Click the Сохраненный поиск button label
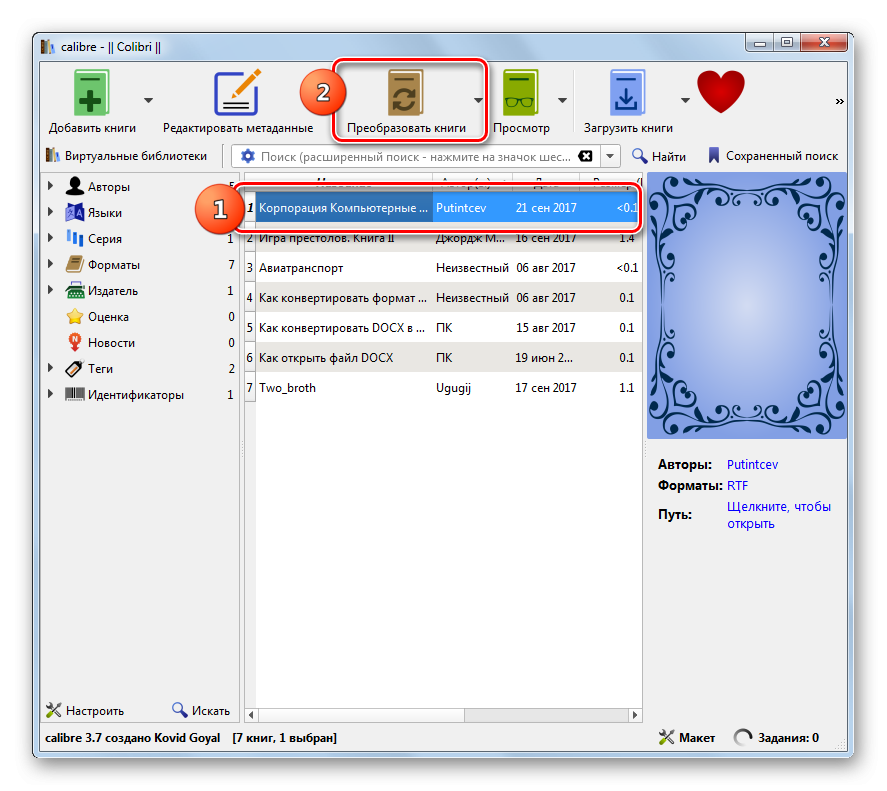Screen dimensions: 887x791 click(x=782, y=156)
